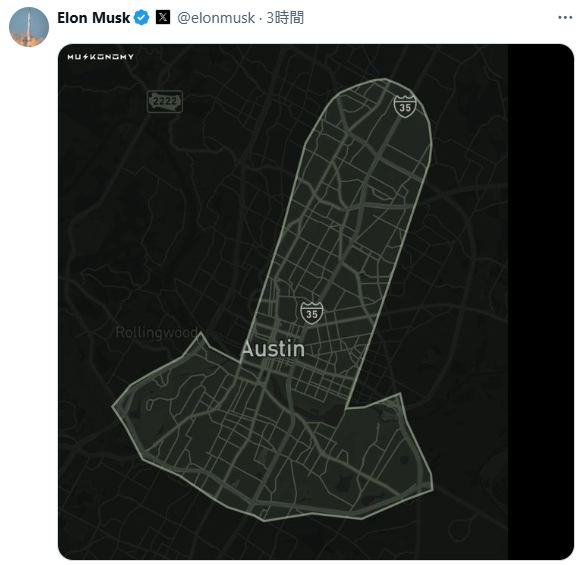This screenshot has height=565, width=585.
Task: Click the blue verified checkmark badge
Action: coord(142,18)
